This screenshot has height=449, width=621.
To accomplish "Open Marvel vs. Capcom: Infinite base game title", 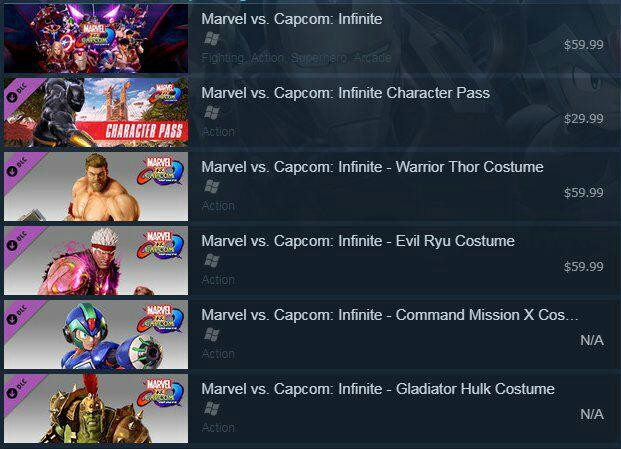I will click(x=292, y=19).
